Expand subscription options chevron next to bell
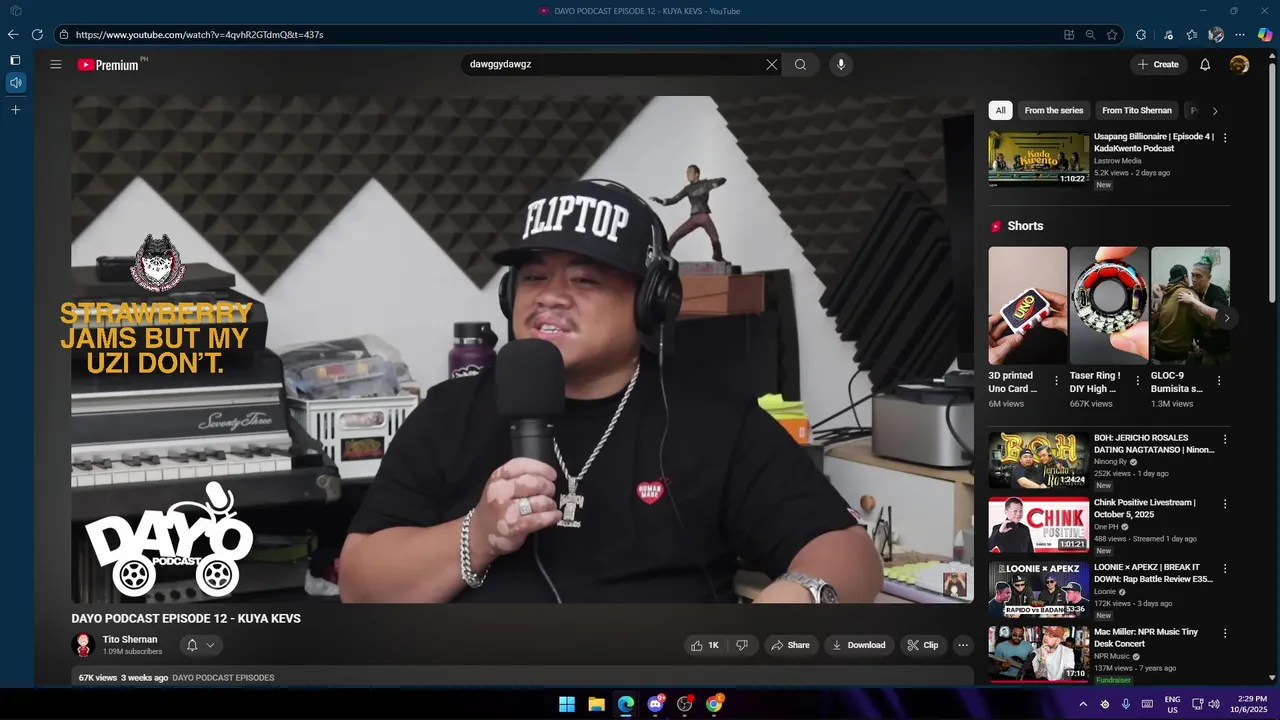Viewport: 1280px width, 720px height. pos(210,645)
